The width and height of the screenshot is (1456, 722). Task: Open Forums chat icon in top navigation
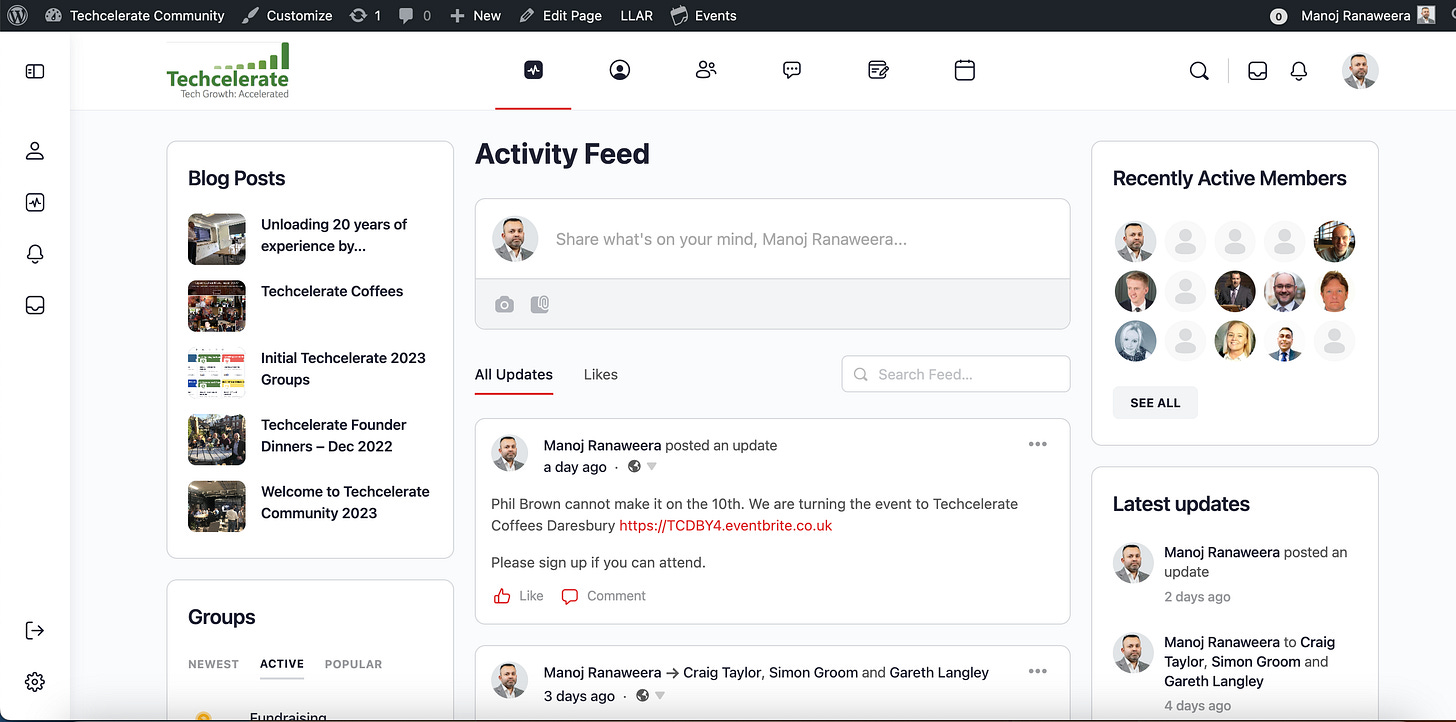(792, 70)
